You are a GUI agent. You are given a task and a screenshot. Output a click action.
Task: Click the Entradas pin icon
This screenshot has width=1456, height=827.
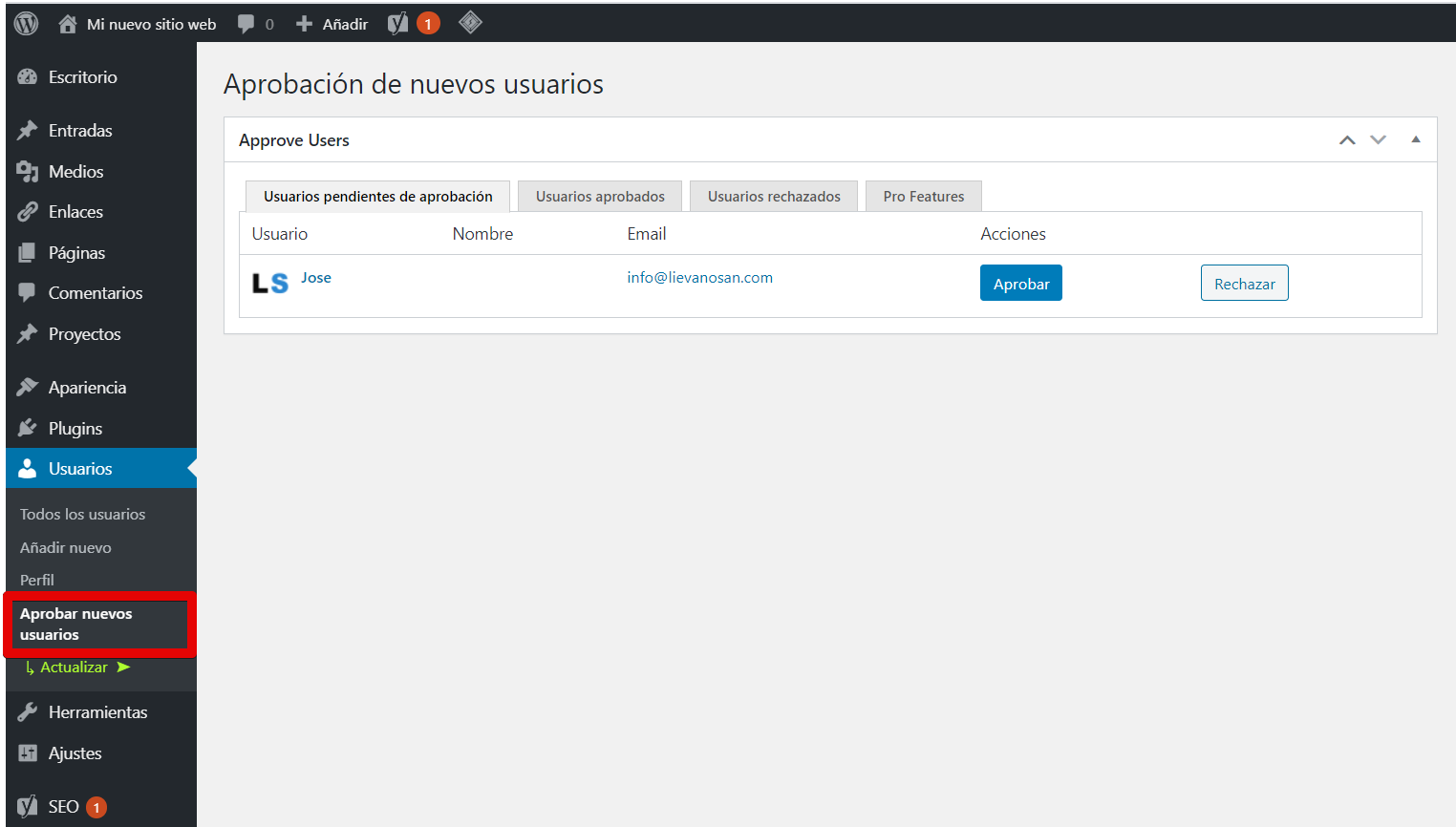(x=28, y=131)
